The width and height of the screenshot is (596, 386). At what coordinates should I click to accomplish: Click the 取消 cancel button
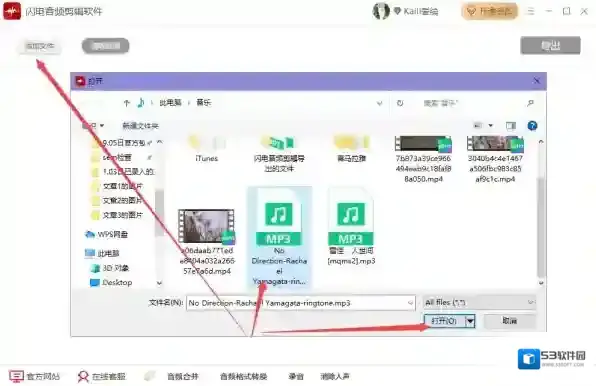coord(510,321)
